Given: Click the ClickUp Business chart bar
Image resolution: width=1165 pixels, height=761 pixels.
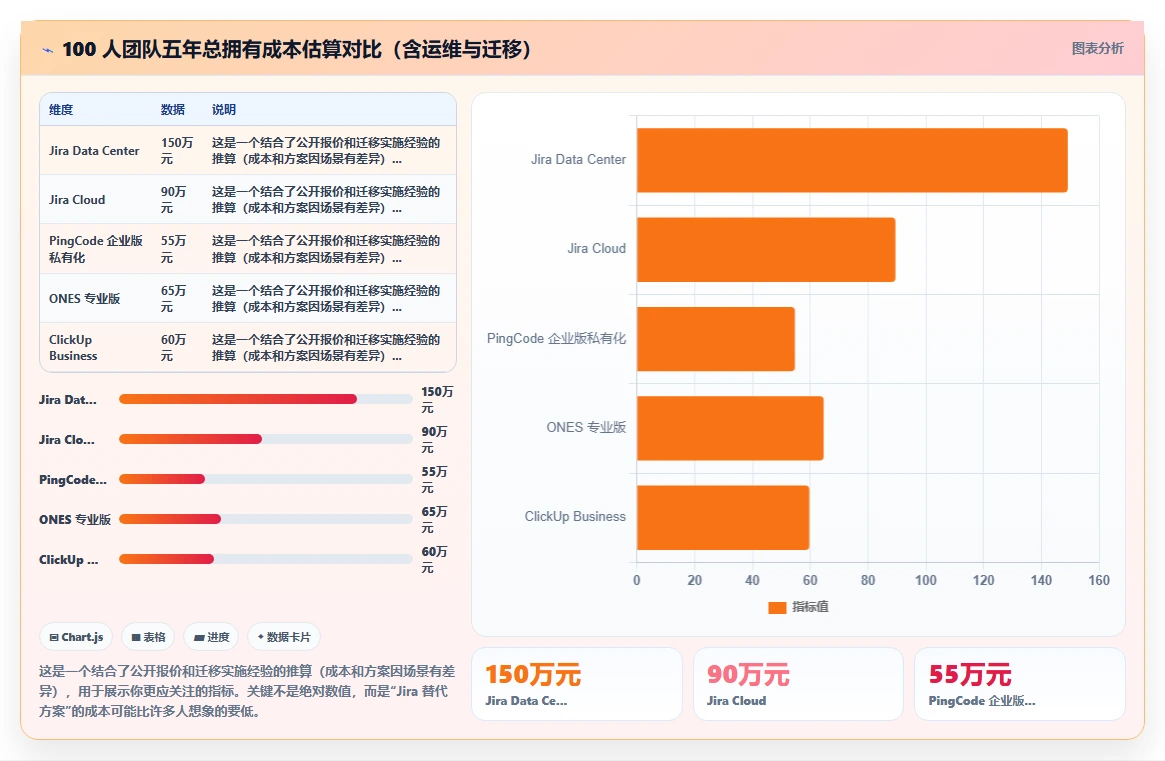Looking at the screenshot, I should [723, 517].
